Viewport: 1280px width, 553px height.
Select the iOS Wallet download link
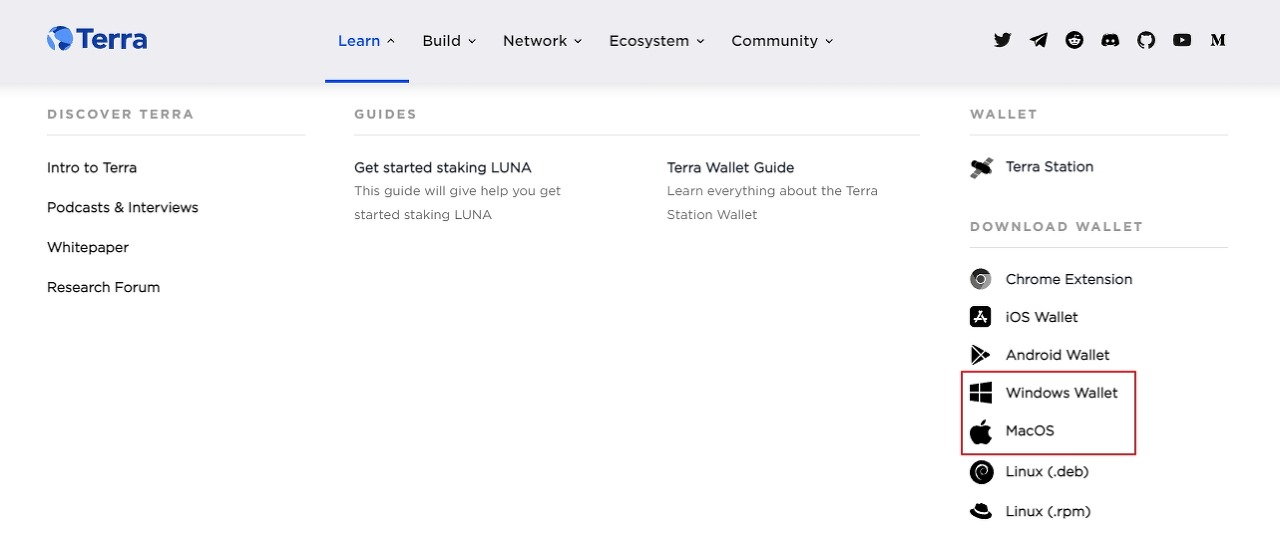click(1042, 317)
